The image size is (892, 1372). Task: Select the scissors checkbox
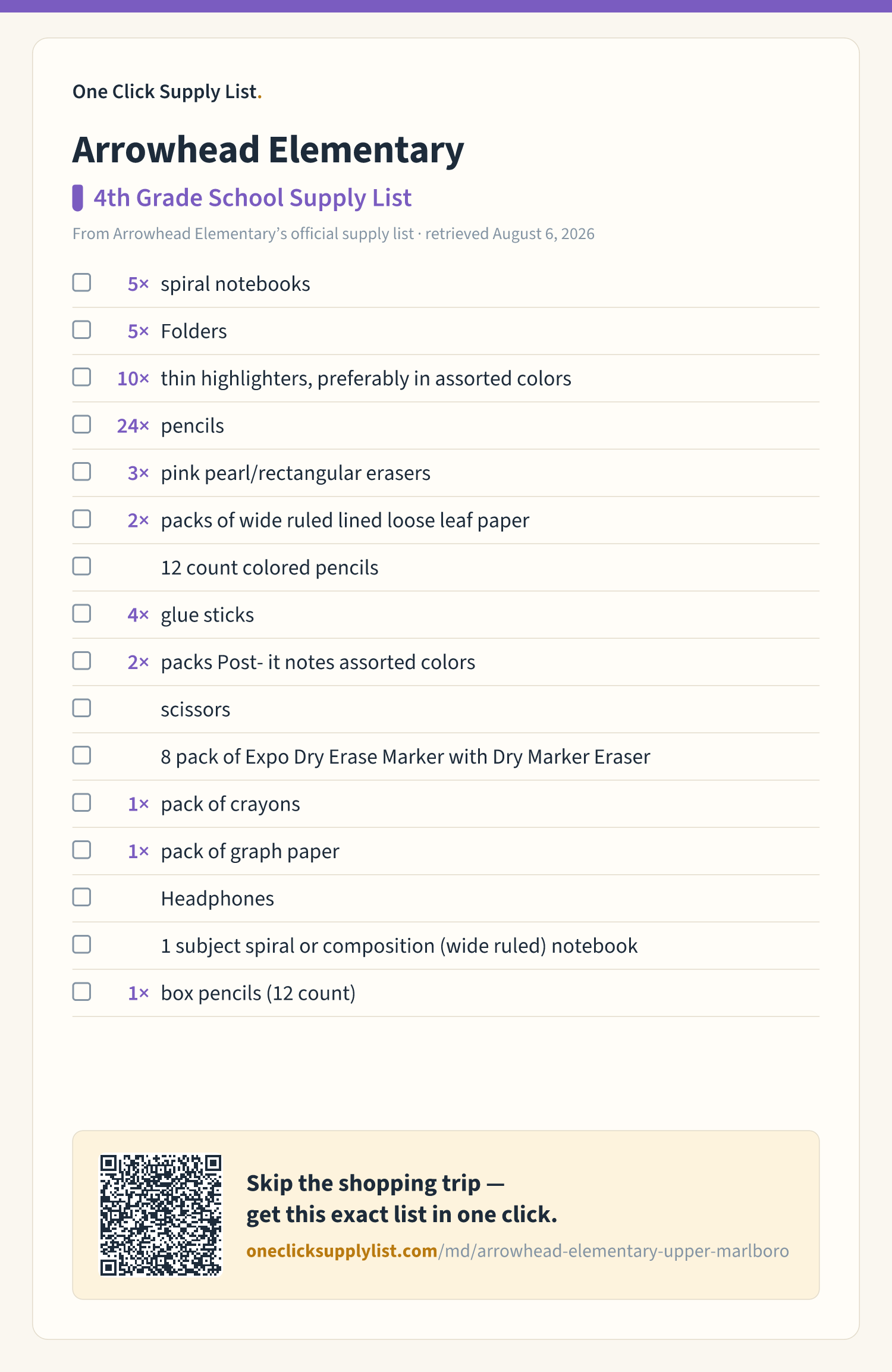pyautogui.click(x=81, y=708)
